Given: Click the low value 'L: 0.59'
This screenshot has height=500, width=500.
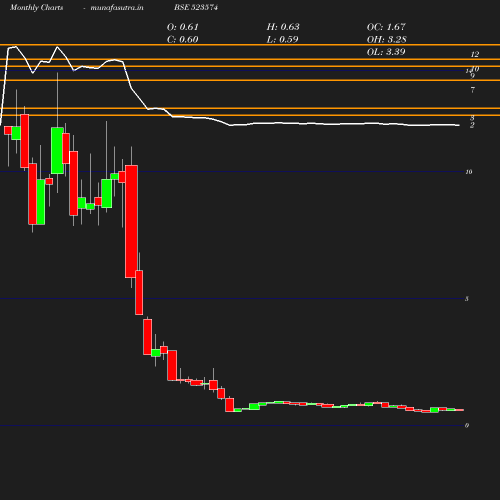Looking at the screenshot, I should pyautogui.click(x=282, y=39).
